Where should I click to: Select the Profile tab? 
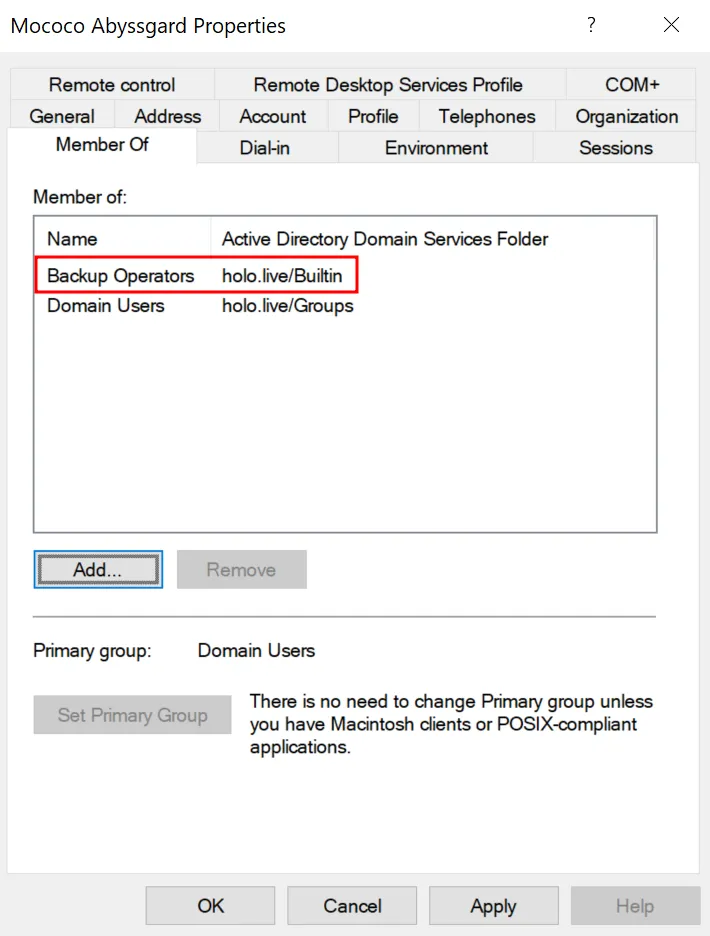coord(373,116)
